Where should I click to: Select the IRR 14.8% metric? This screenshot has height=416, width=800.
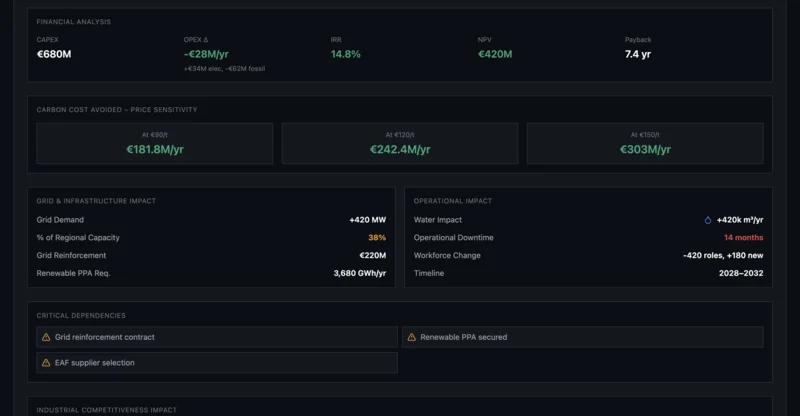pos(345,54)
